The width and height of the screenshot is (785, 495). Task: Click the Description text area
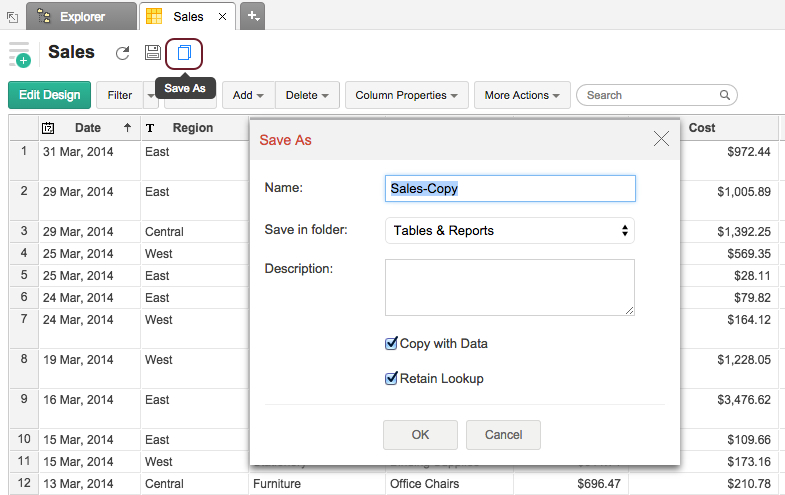pos(509,287)
